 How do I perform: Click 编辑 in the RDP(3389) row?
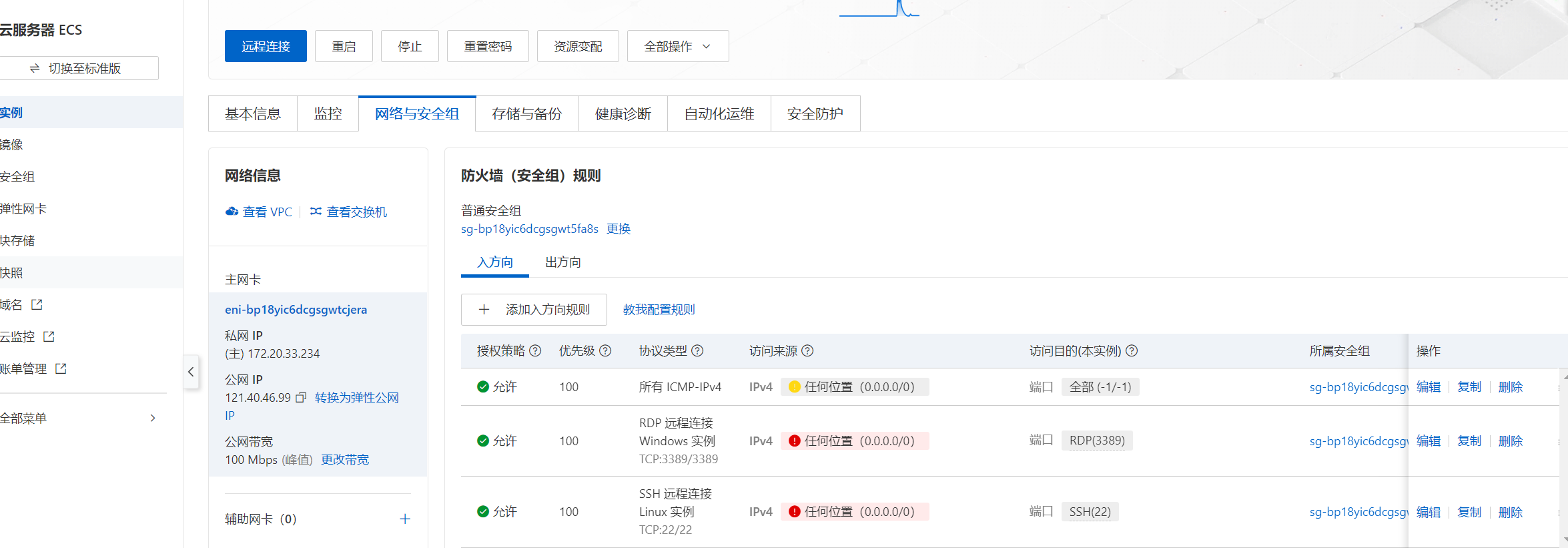[x=1429, y=441]
